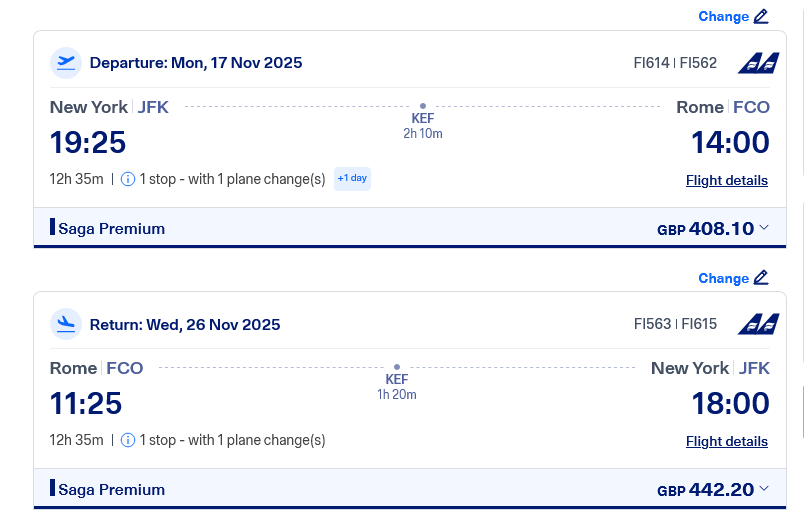Click the takeoff plane icon by Departure
Viewport: 804px width, 523px height.
[66, 62]
